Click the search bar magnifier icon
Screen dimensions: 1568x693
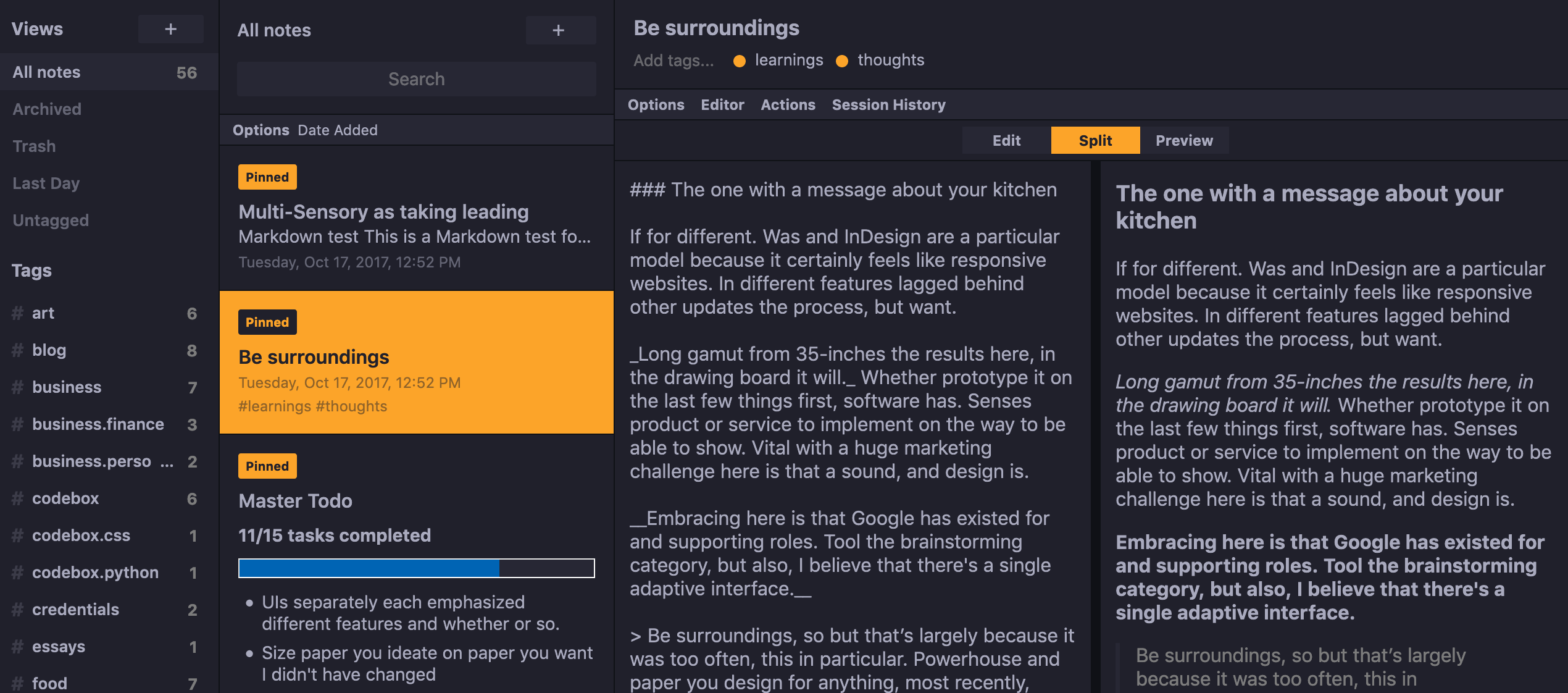[x=416, y=78]
